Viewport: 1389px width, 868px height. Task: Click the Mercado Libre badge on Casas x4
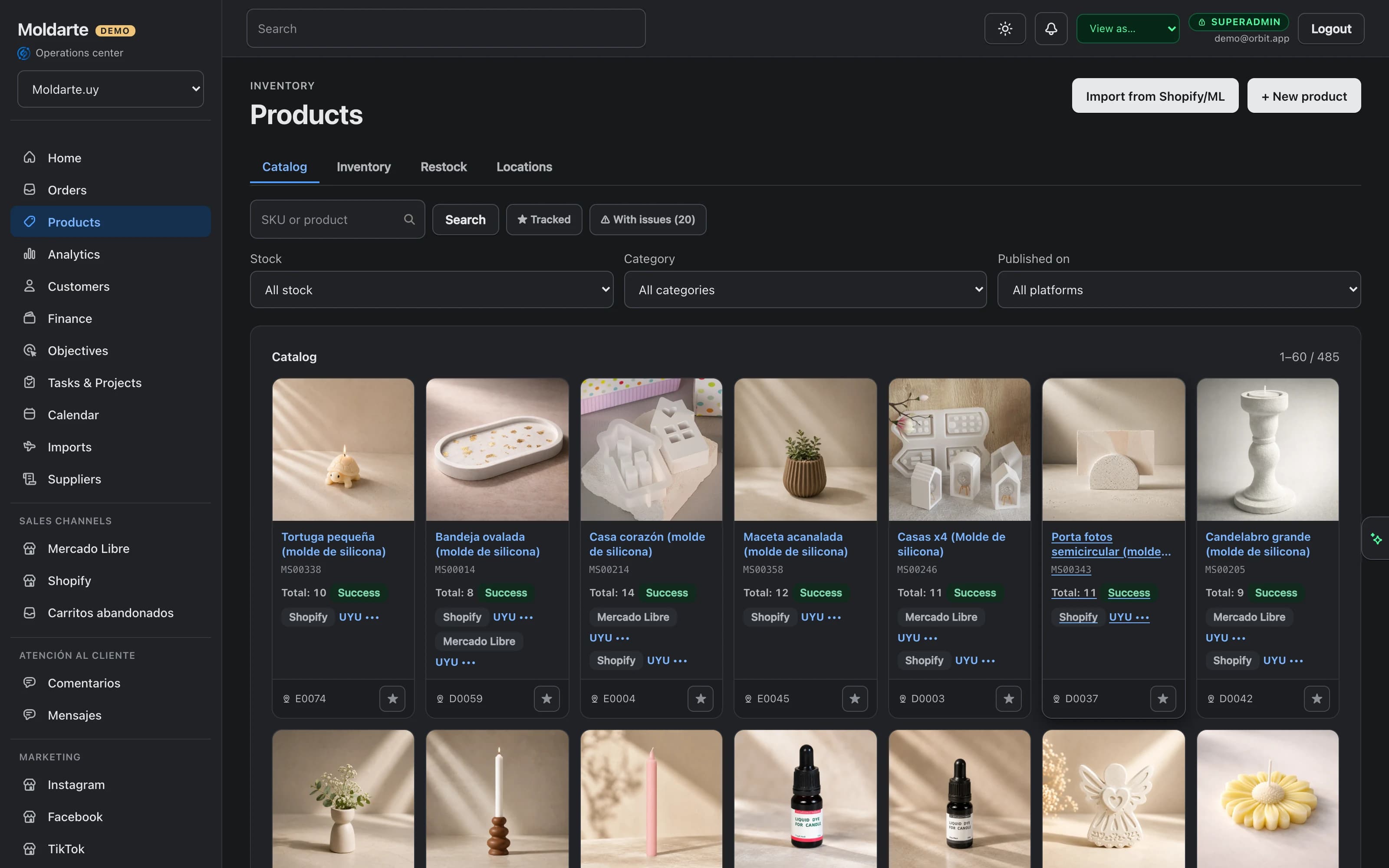click(x=941, y=617)
